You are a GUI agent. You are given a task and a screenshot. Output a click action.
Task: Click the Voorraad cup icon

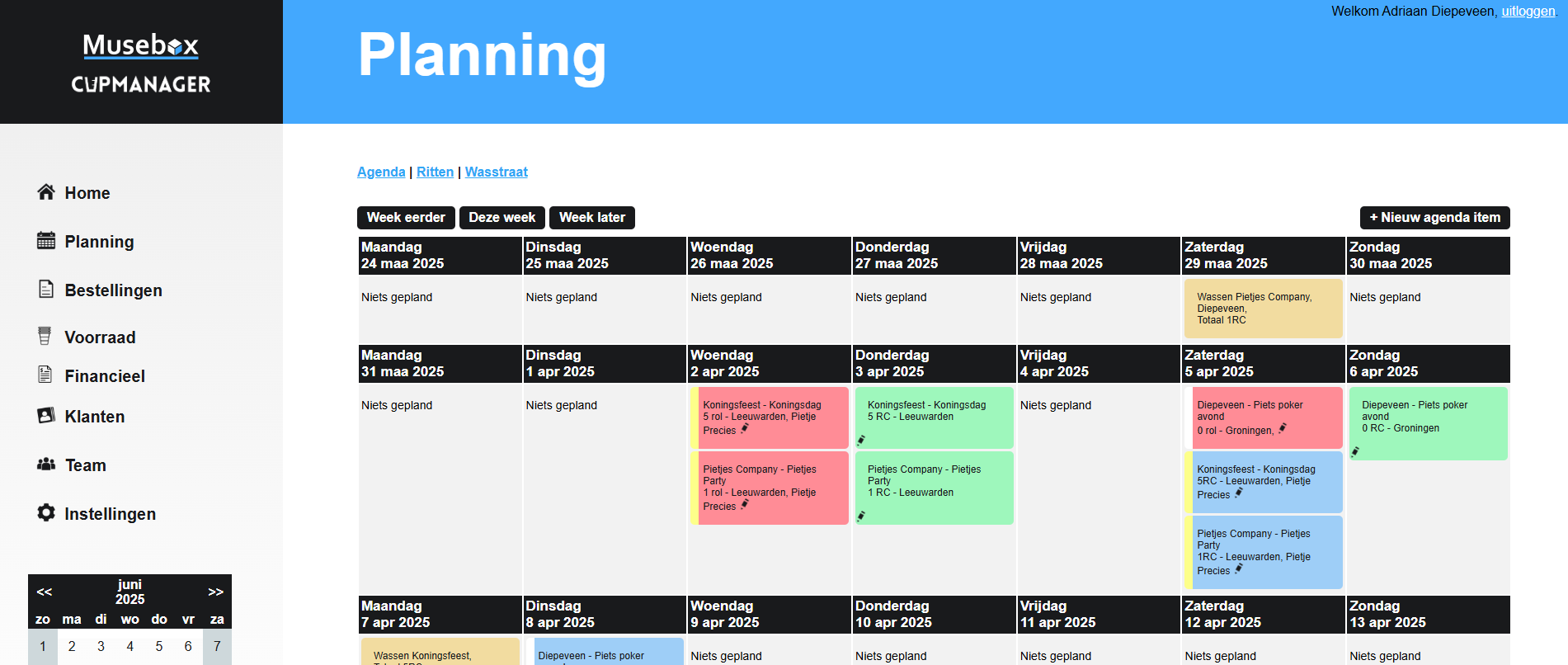coord(45,336)
